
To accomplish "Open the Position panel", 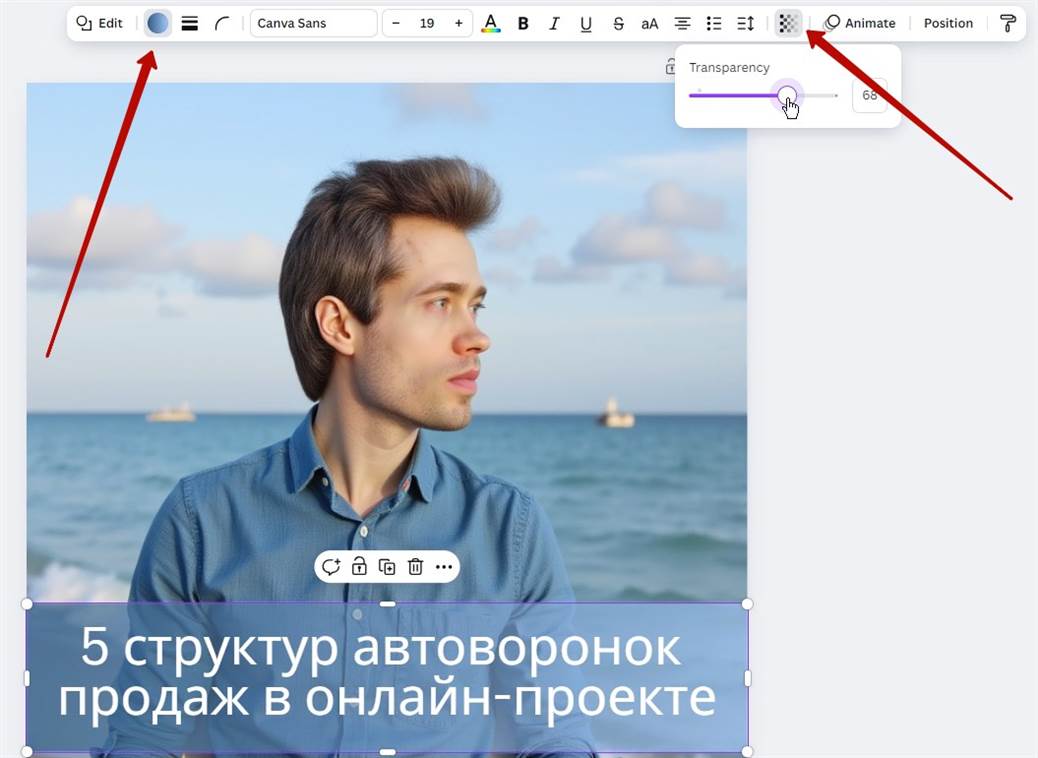I will 947,23.
